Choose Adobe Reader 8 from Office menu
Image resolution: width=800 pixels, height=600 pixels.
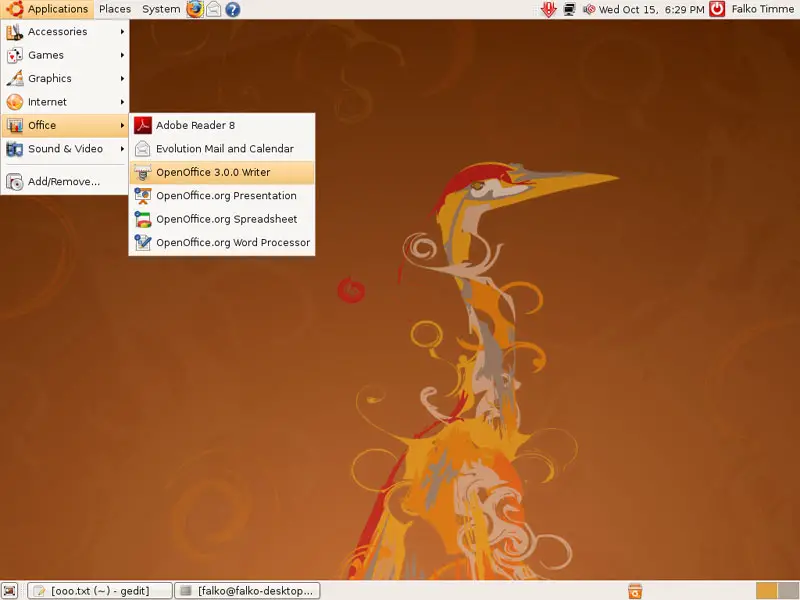[x=222, y=126]
